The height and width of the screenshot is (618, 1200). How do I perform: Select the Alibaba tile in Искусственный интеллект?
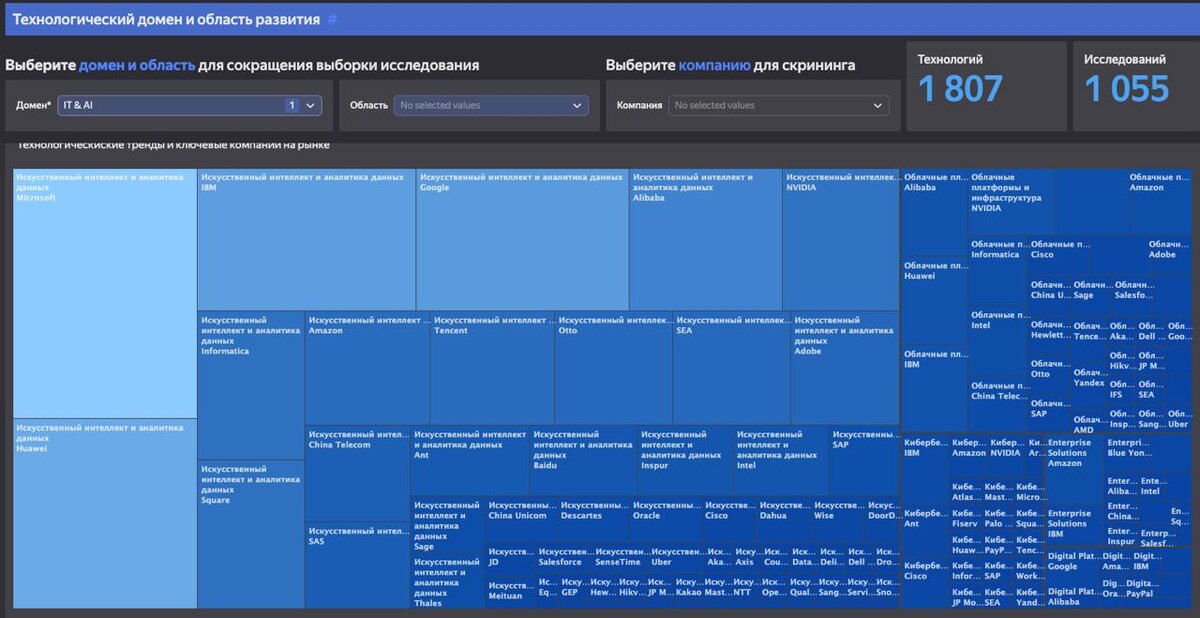tap(705, 239)
